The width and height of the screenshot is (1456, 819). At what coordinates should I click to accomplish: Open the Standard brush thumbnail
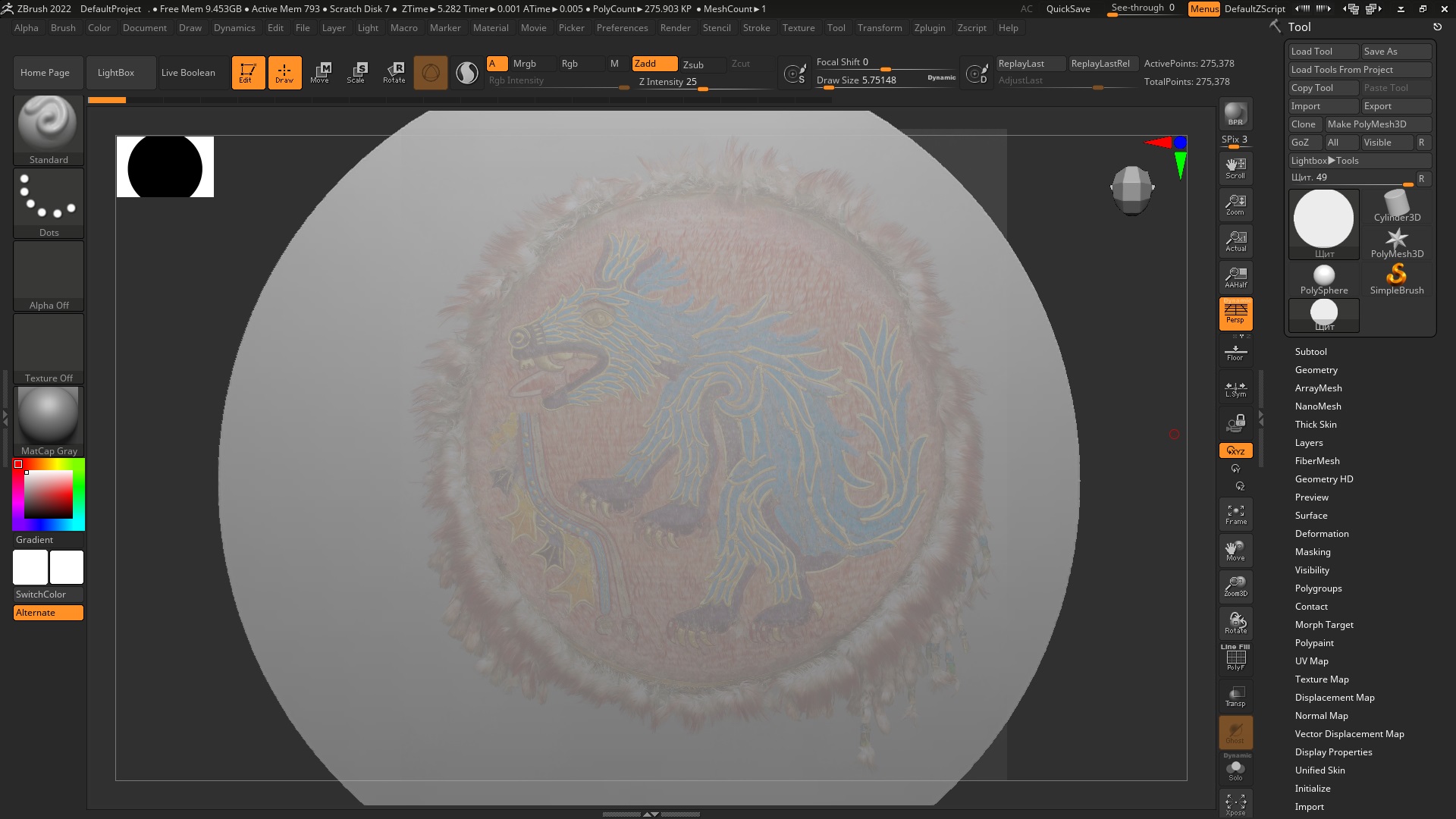[49, 130]
